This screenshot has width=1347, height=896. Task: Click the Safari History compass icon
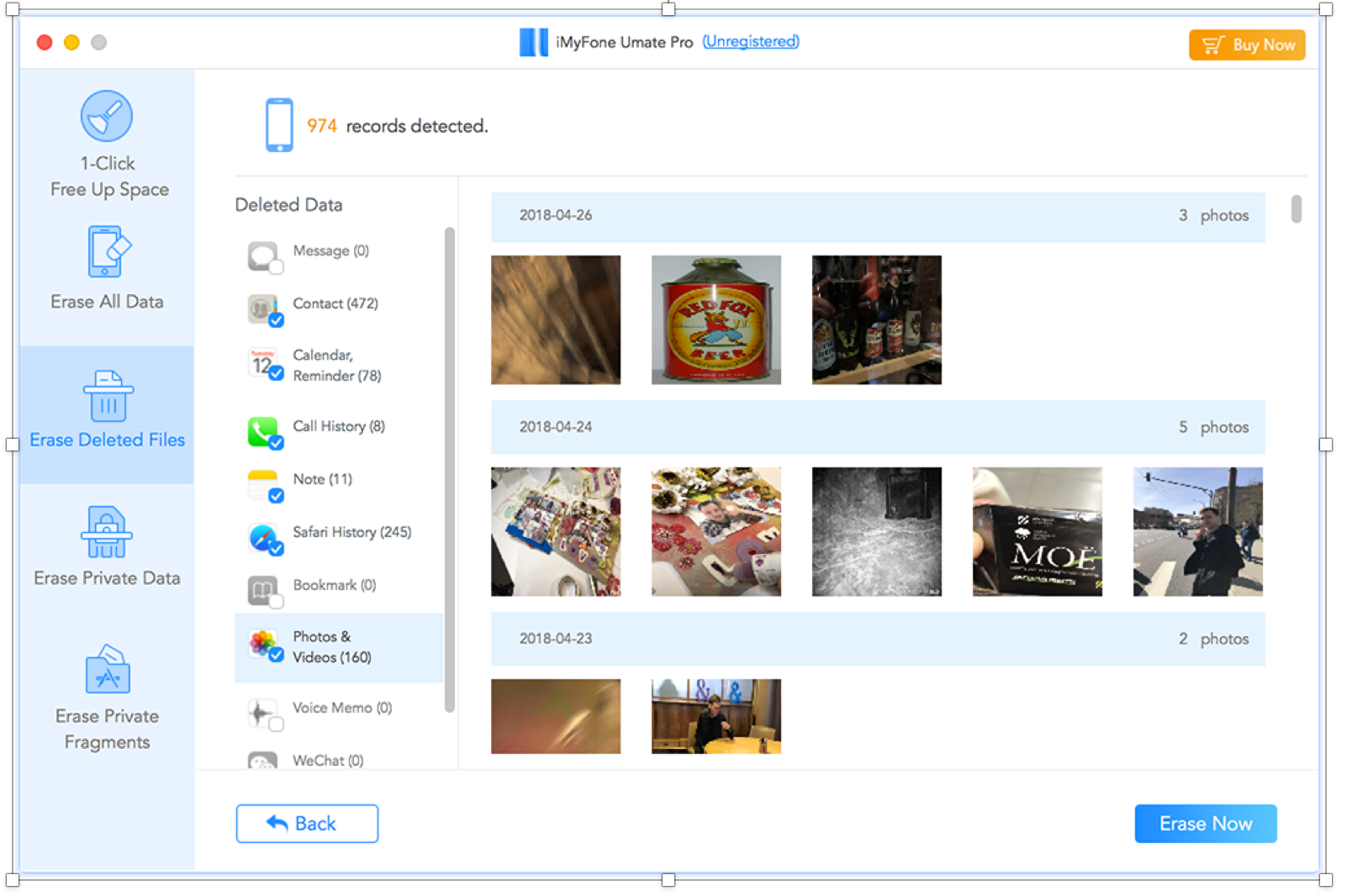click(263, 538)
